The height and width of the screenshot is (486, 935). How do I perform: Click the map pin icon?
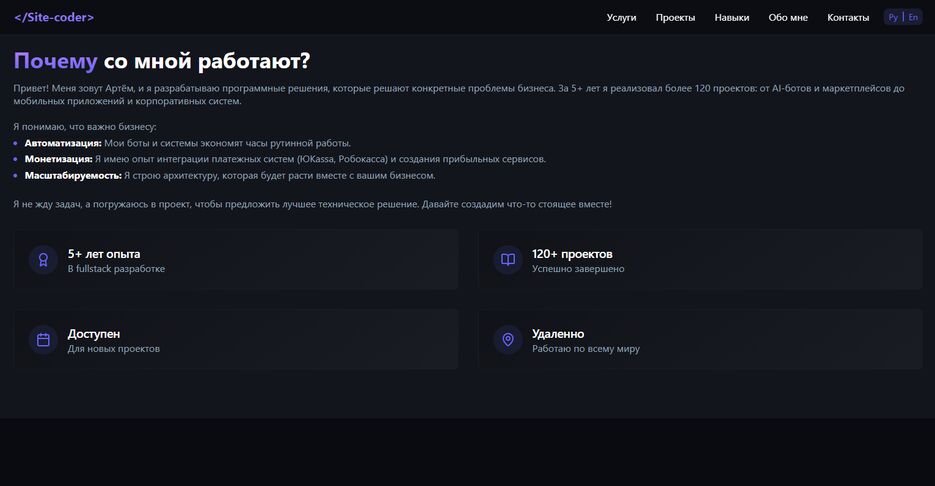point(508,340)
